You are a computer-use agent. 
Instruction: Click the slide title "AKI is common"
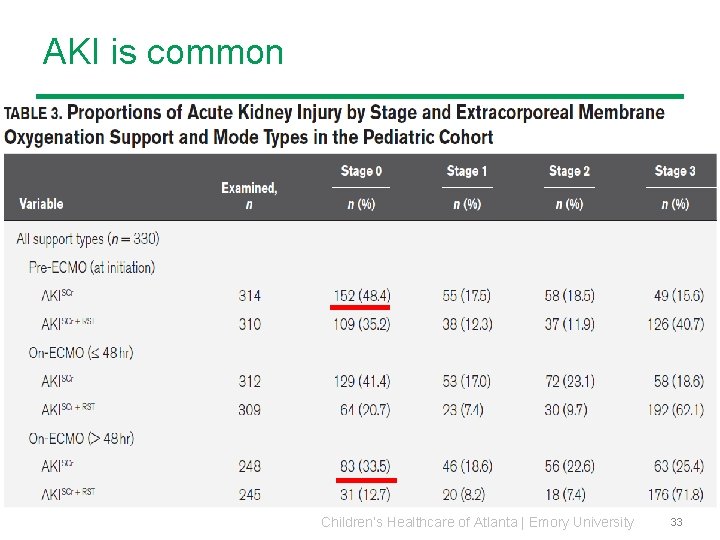pyautogui.click(x=163, y=52)
